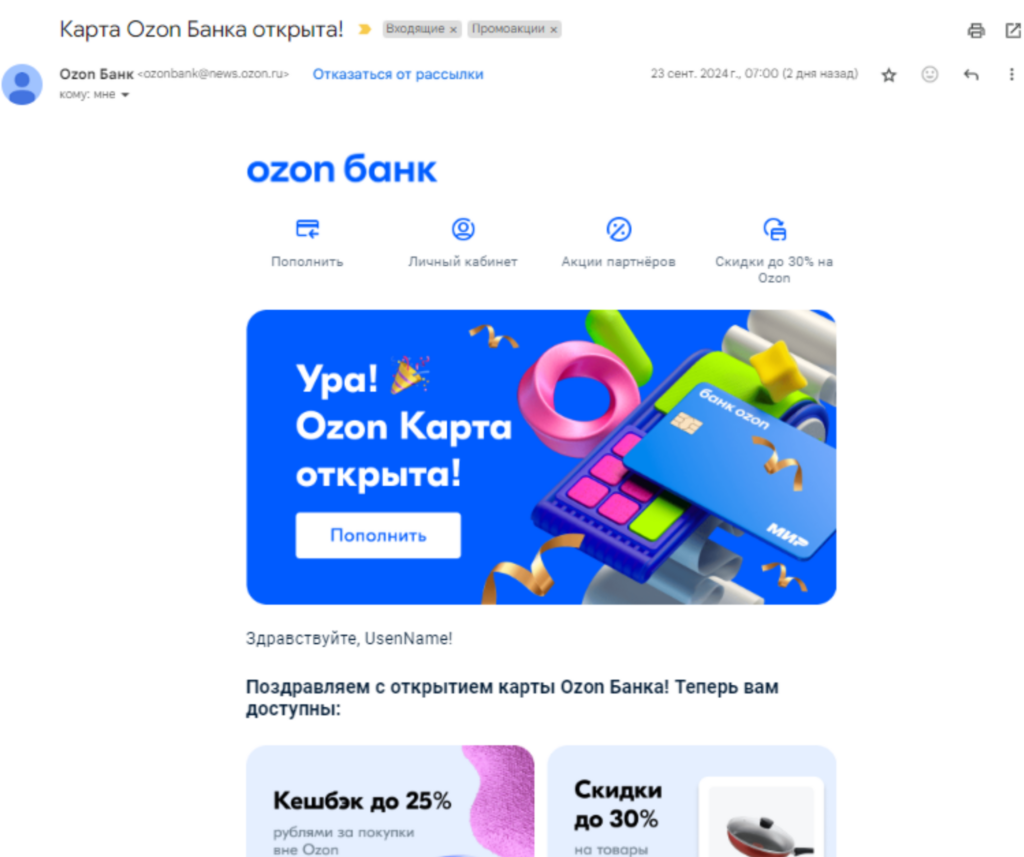
Task: Print this email with the printer icon
Action: (x=976, y=31)
